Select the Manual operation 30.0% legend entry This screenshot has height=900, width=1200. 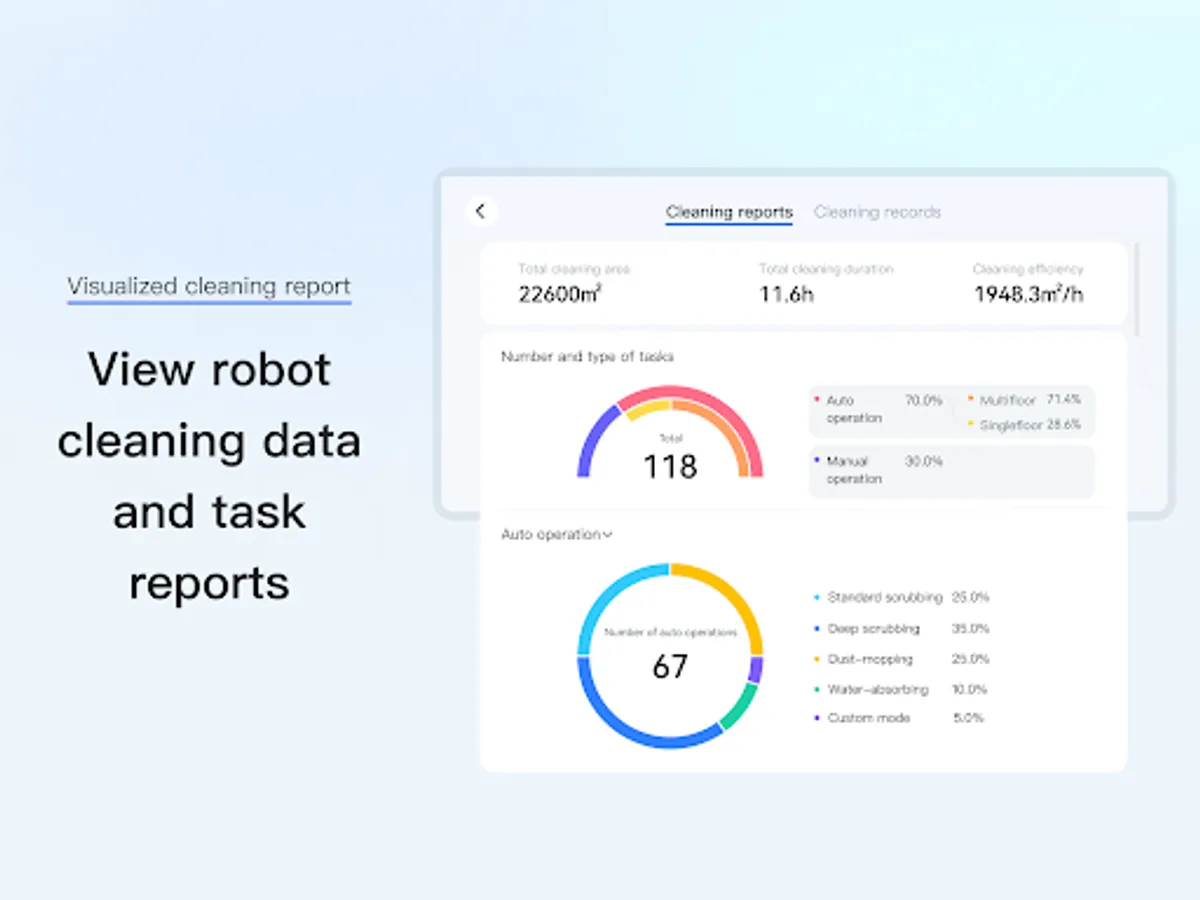click(879, 470)
